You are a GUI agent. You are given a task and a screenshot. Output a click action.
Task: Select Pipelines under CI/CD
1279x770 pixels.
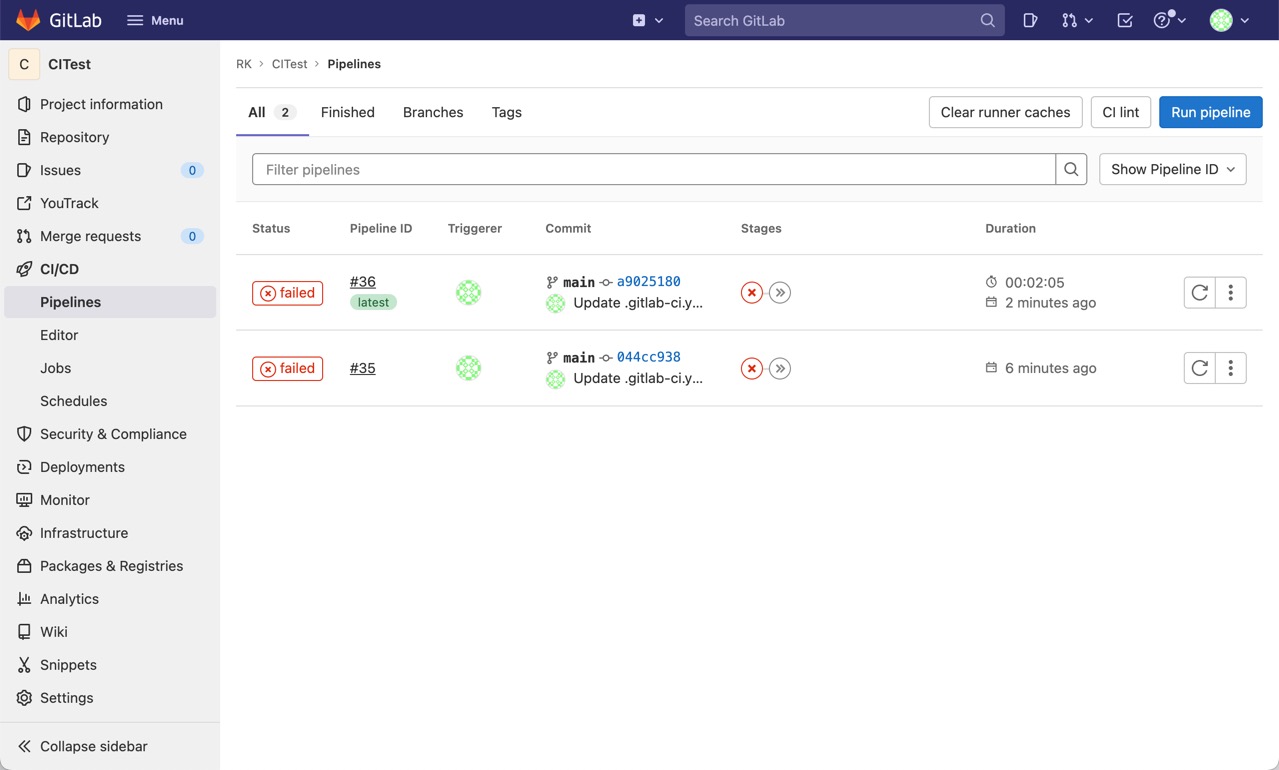click(110, 302)
